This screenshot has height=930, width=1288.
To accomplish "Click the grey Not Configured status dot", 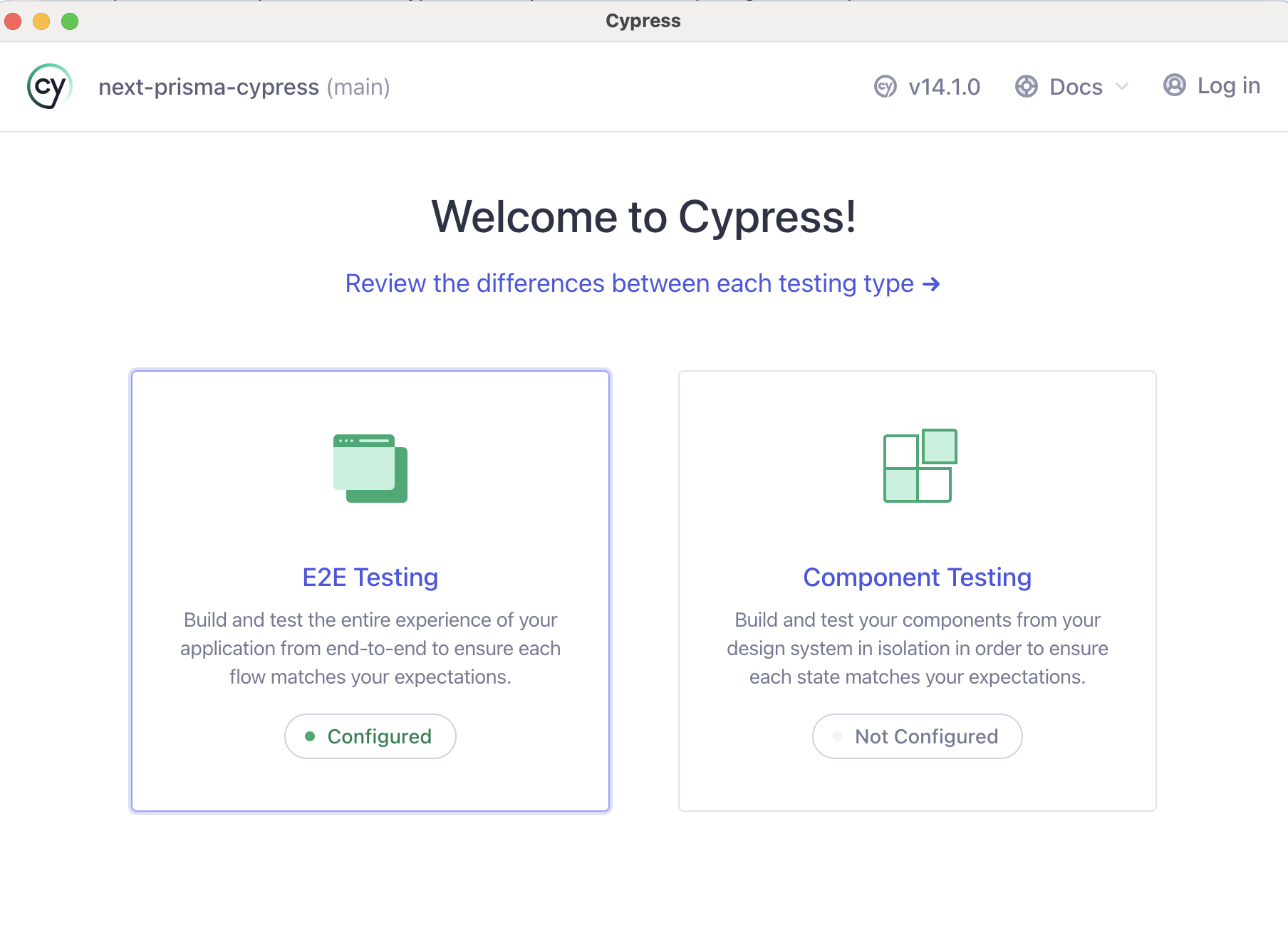I will tap(838, 736).
